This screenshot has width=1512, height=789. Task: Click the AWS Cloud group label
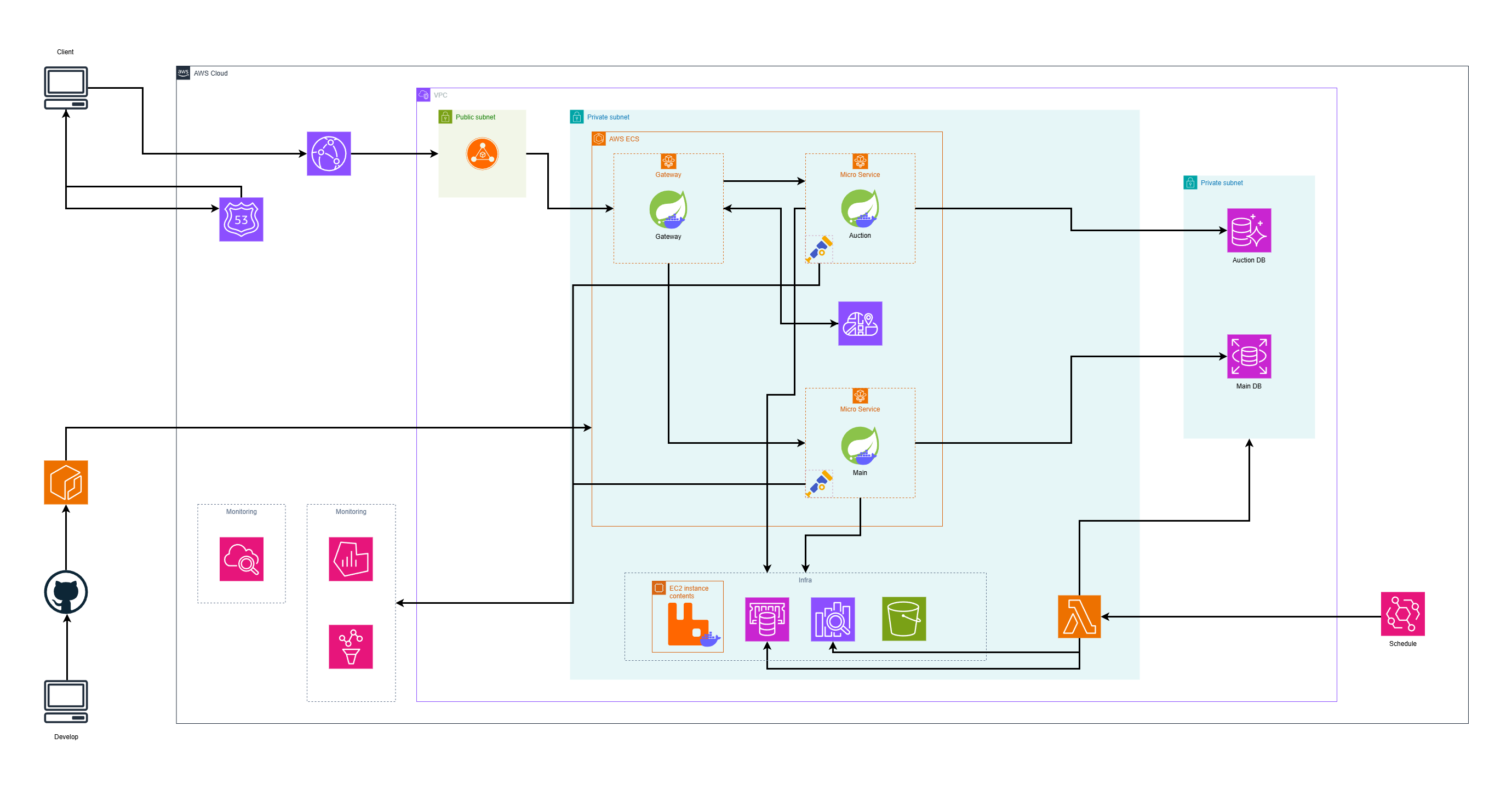click(210, 73)
